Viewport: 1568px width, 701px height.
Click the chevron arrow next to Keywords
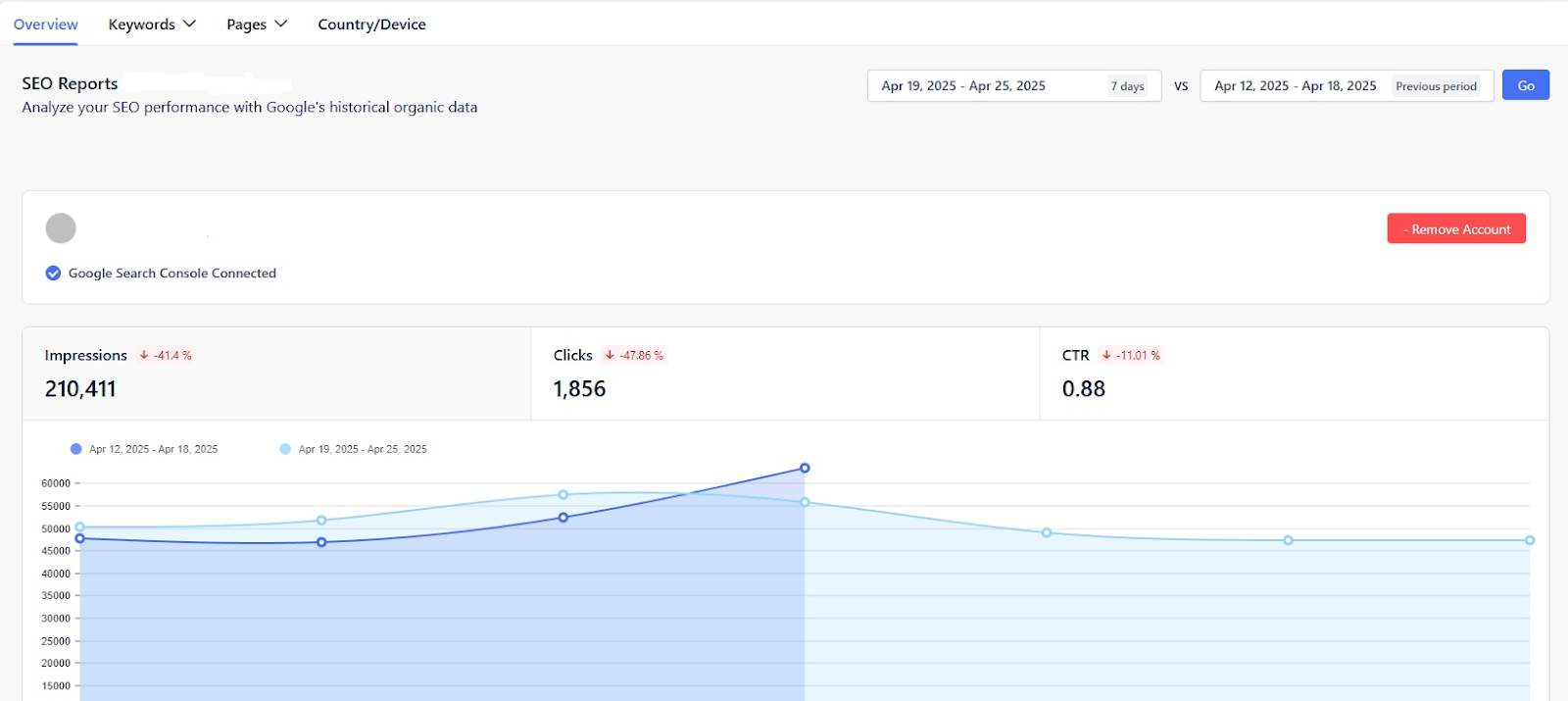[x=189, y=24]
